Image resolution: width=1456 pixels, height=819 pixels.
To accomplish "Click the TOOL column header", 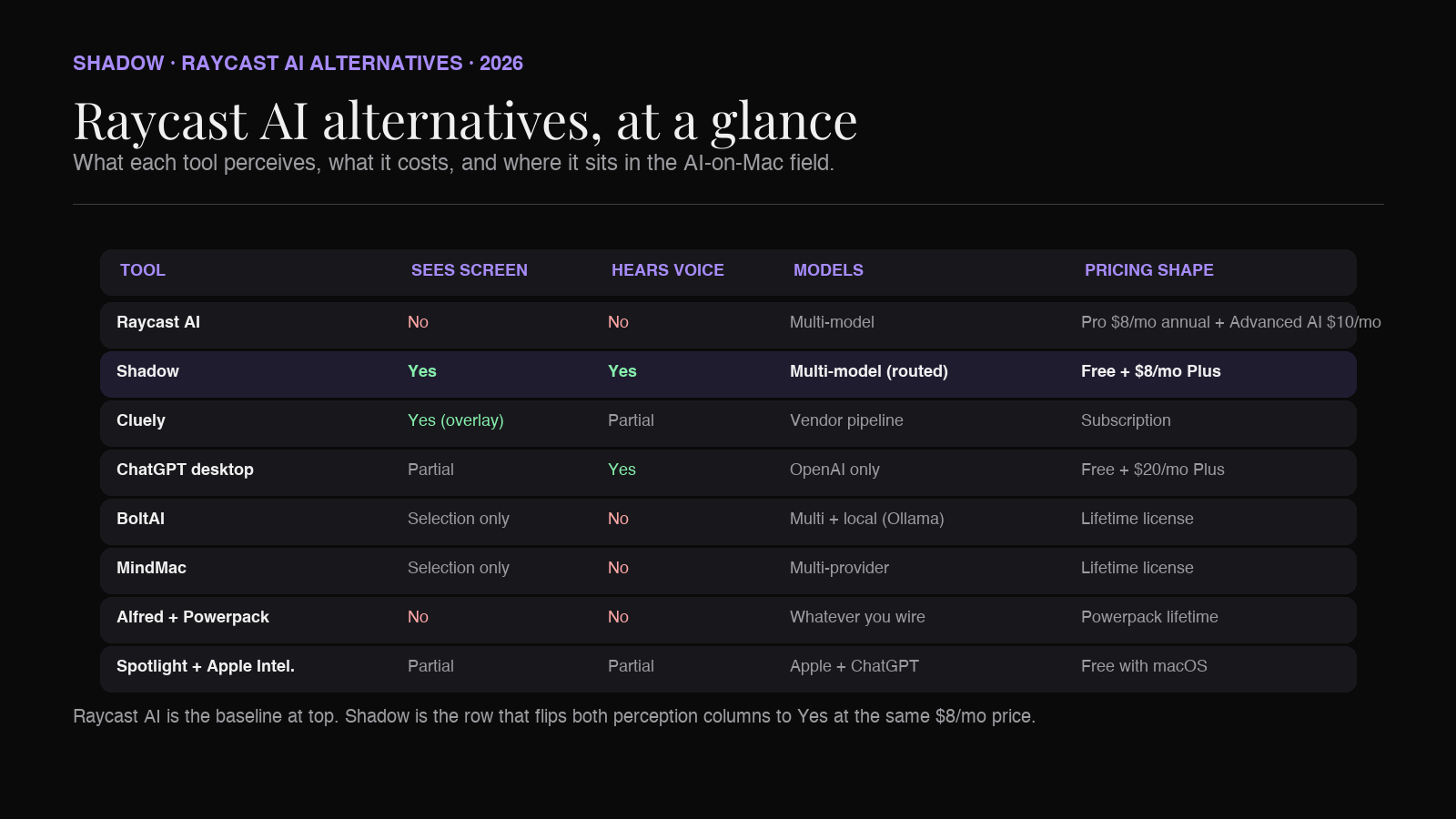I will pyautogui.click(x=143, y=270).
